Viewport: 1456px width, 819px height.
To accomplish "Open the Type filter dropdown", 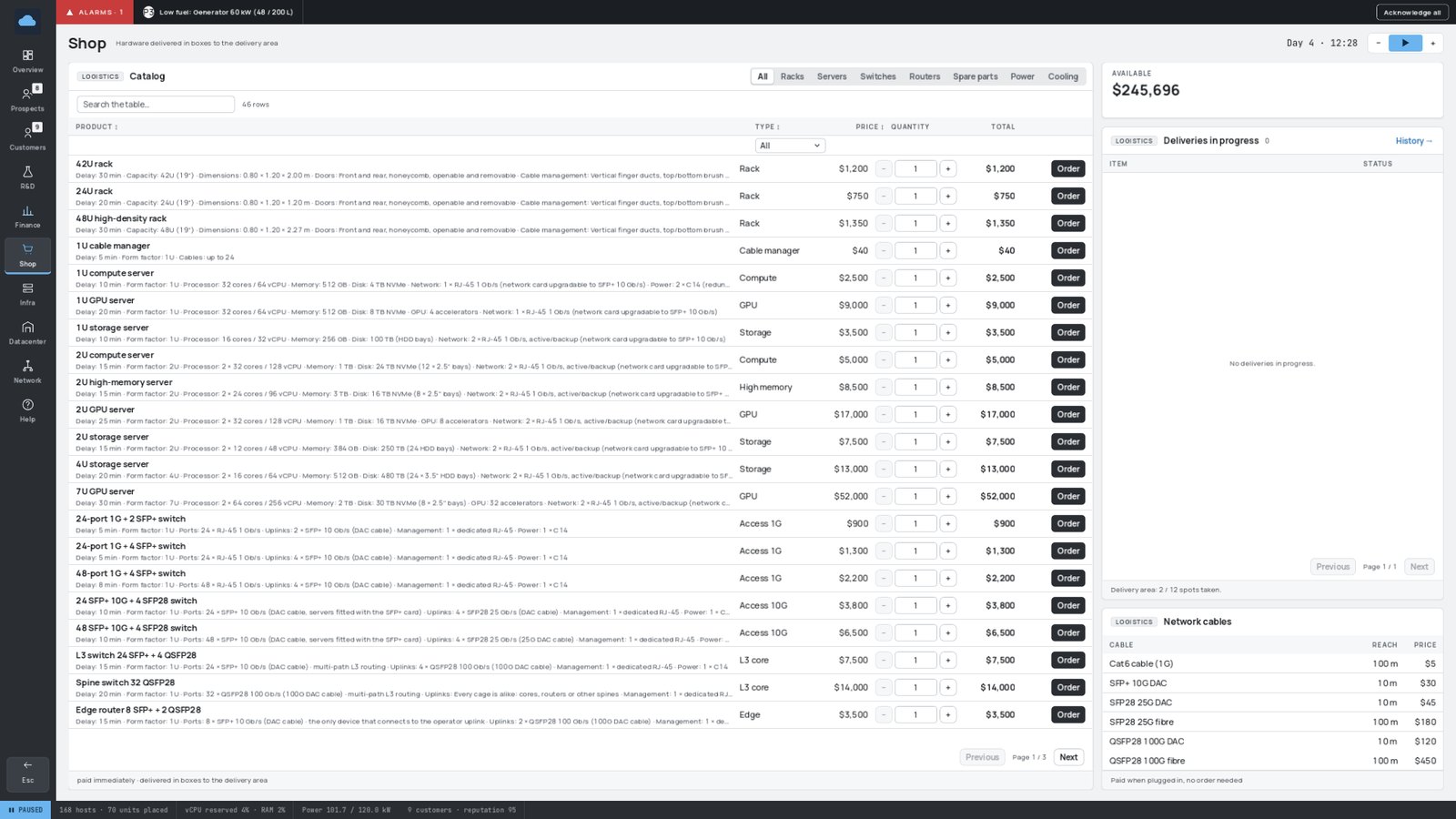I will [790, 146].
